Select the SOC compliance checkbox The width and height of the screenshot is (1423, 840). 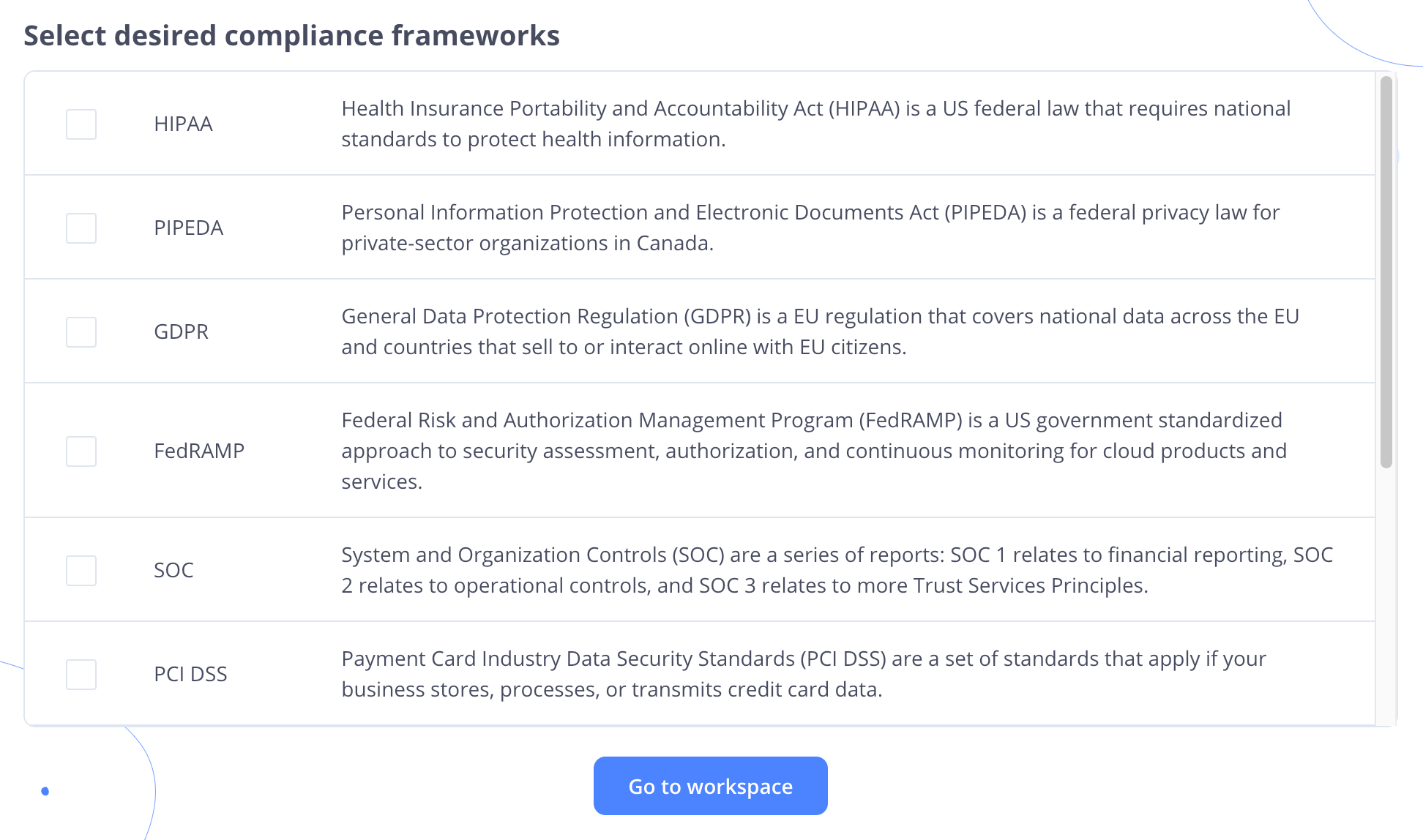(81, 571)
